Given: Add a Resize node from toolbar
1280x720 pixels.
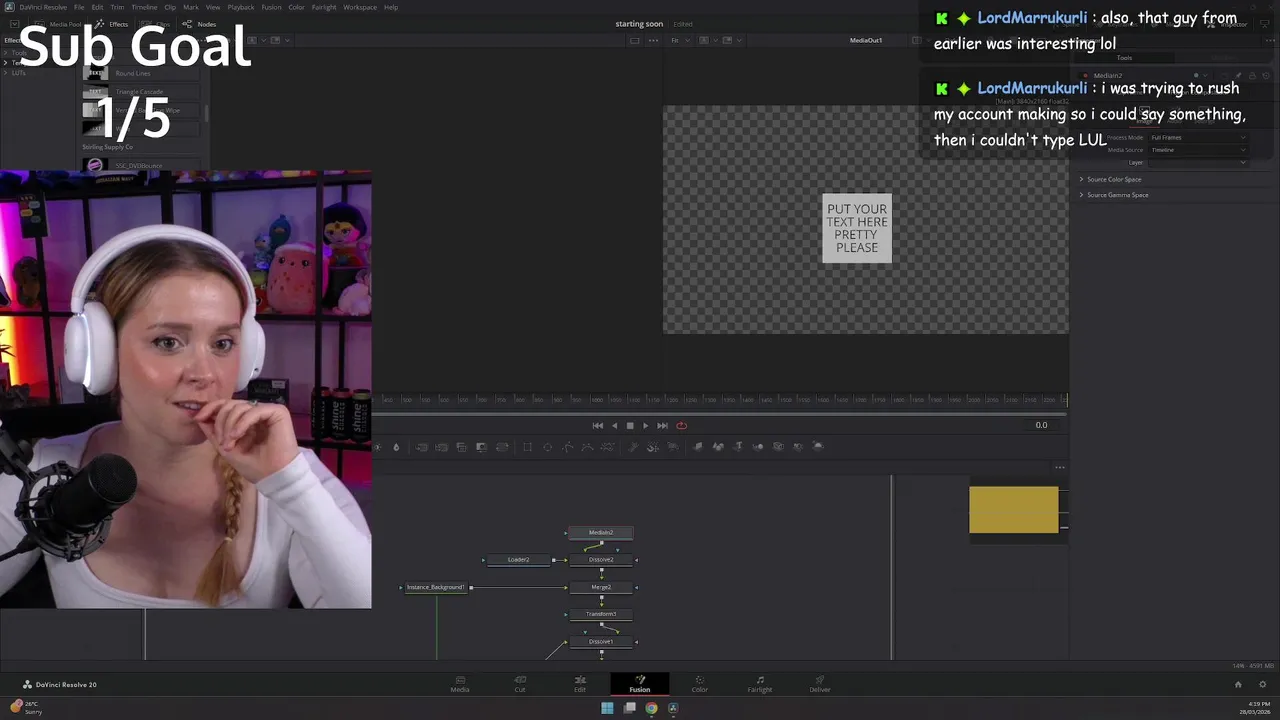Looking at the screenshot, I should click(482, 446).
